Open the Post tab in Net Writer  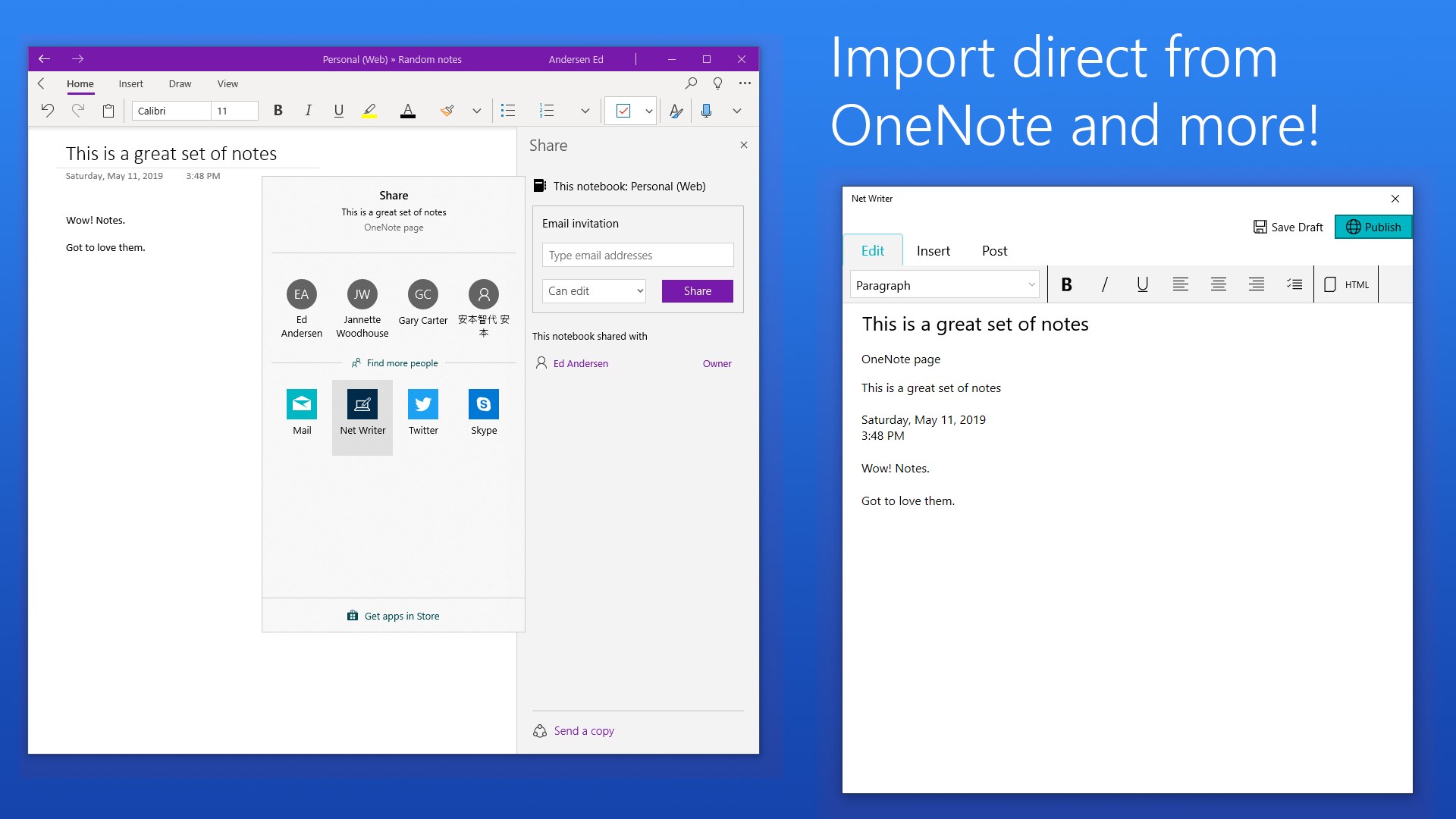tap(994, 251)
